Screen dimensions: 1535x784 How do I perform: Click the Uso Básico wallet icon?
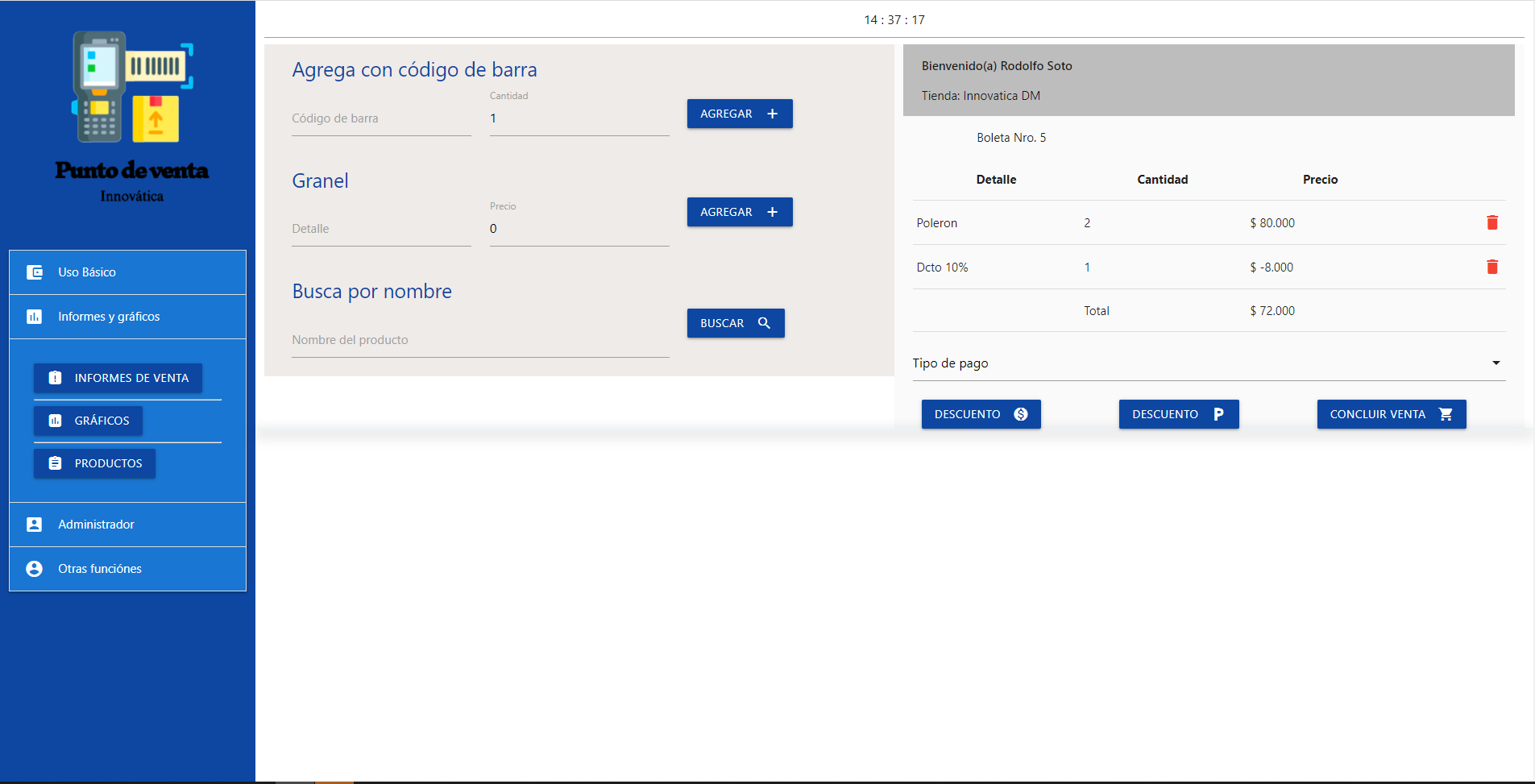point(35,272)
